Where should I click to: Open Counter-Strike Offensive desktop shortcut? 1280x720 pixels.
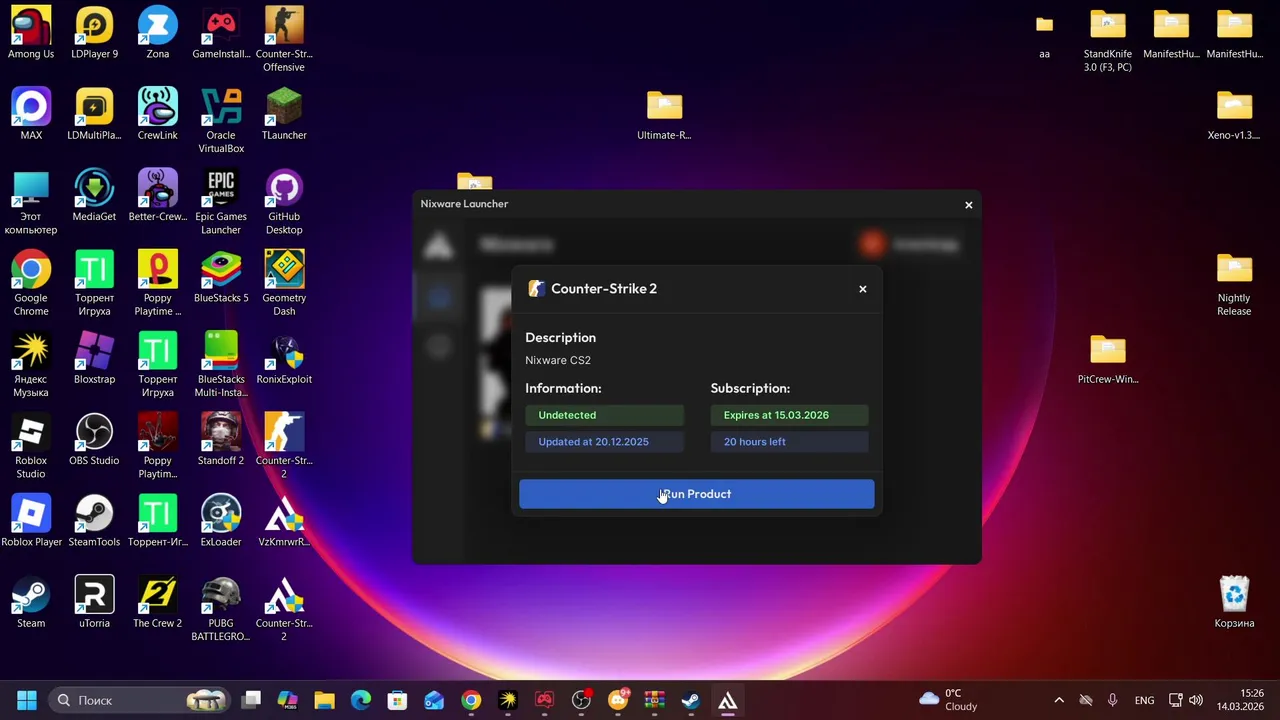(x=284, y=40)
